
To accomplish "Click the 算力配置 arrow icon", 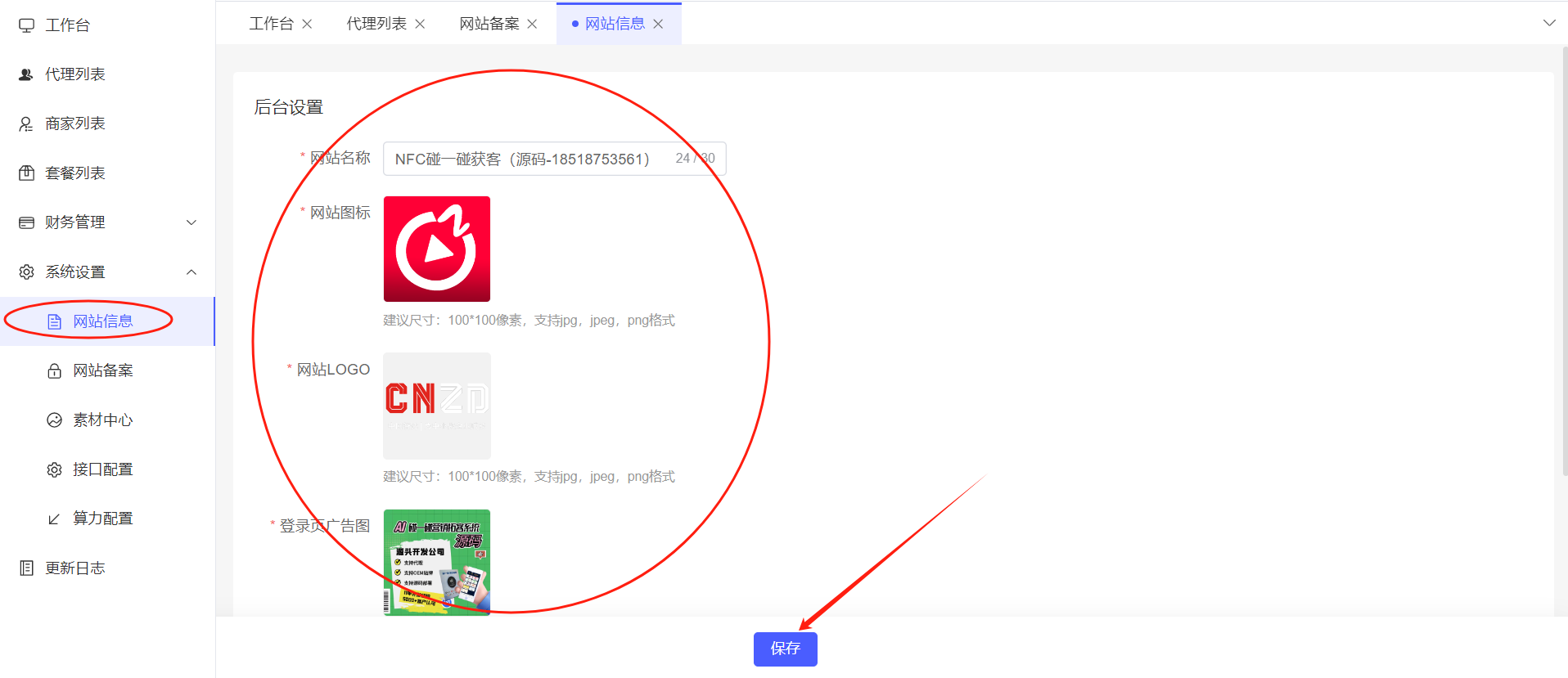I will coord(55,519).
